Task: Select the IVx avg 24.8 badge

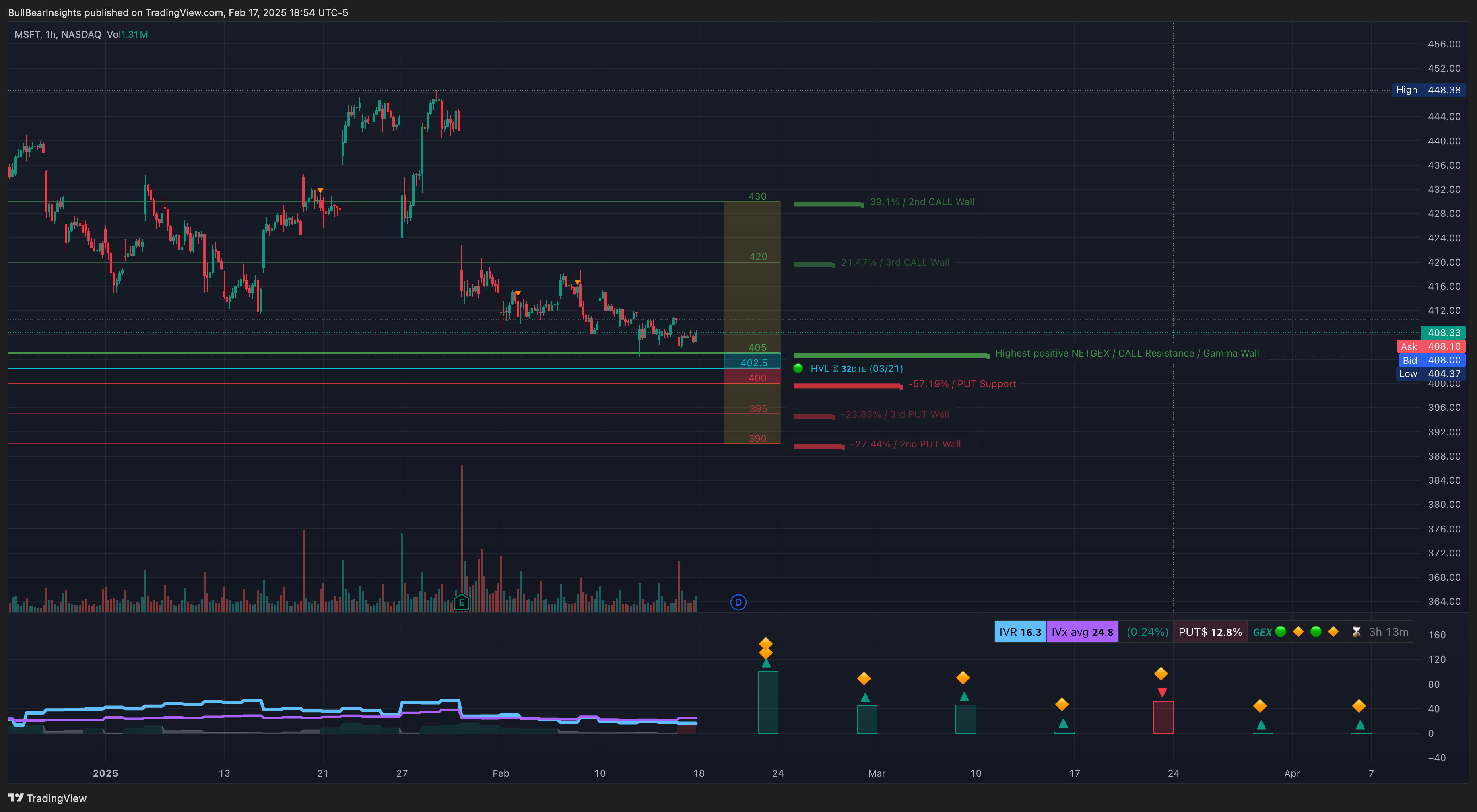Action: click(x=1082, y=632)
